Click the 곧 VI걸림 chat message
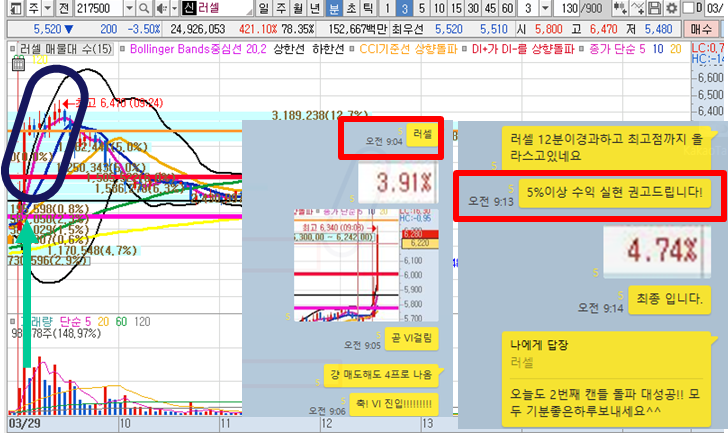Screen dimensions: 728x433 pos(411,338)
